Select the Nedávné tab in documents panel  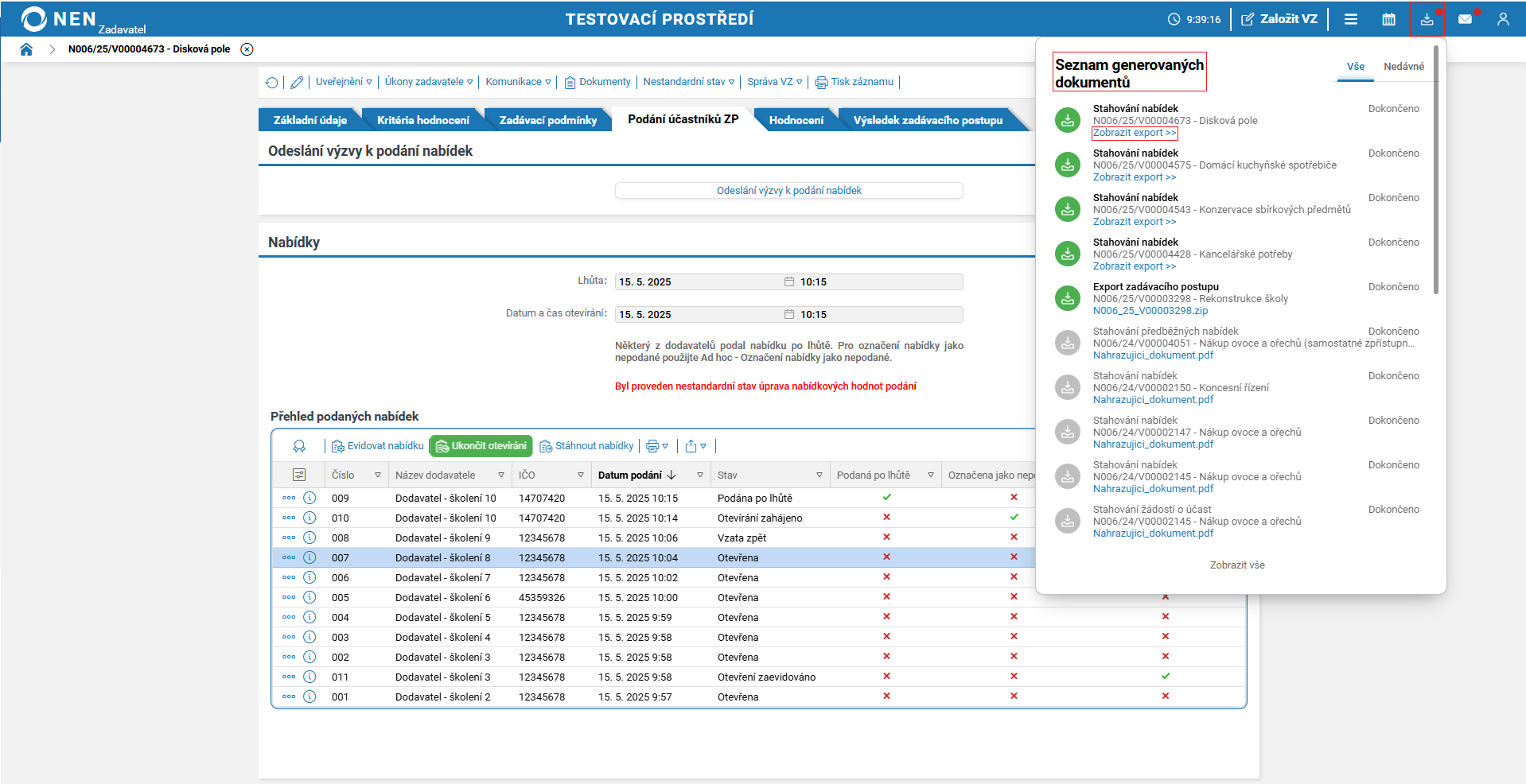click(1403, 67)
